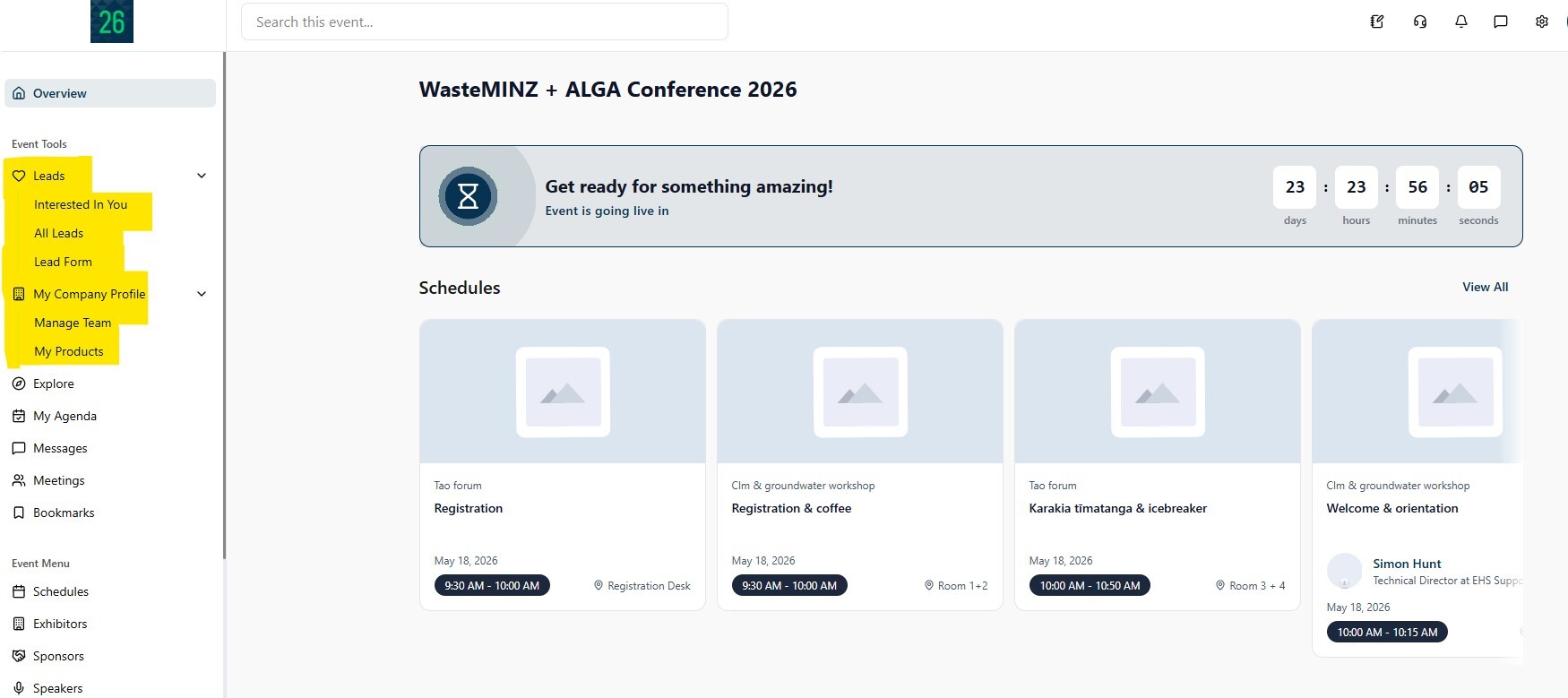This screenshot has width=1568, height=698.
Task: Click the Room 1+2 location text
Action: pyautogui.click(x=962, y=586)
